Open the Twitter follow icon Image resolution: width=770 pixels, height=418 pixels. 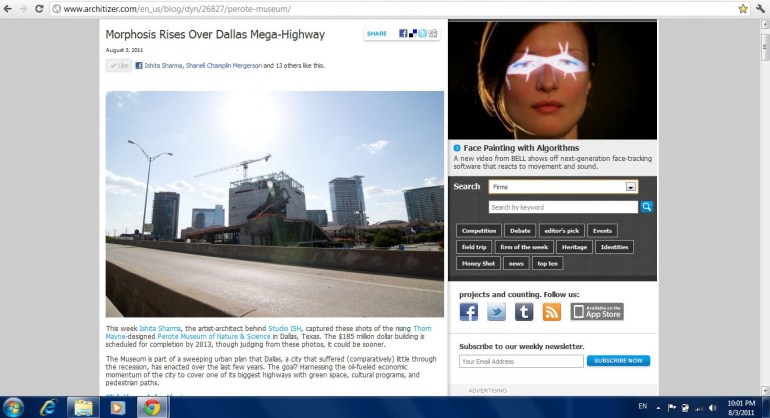tap(496, 312)
